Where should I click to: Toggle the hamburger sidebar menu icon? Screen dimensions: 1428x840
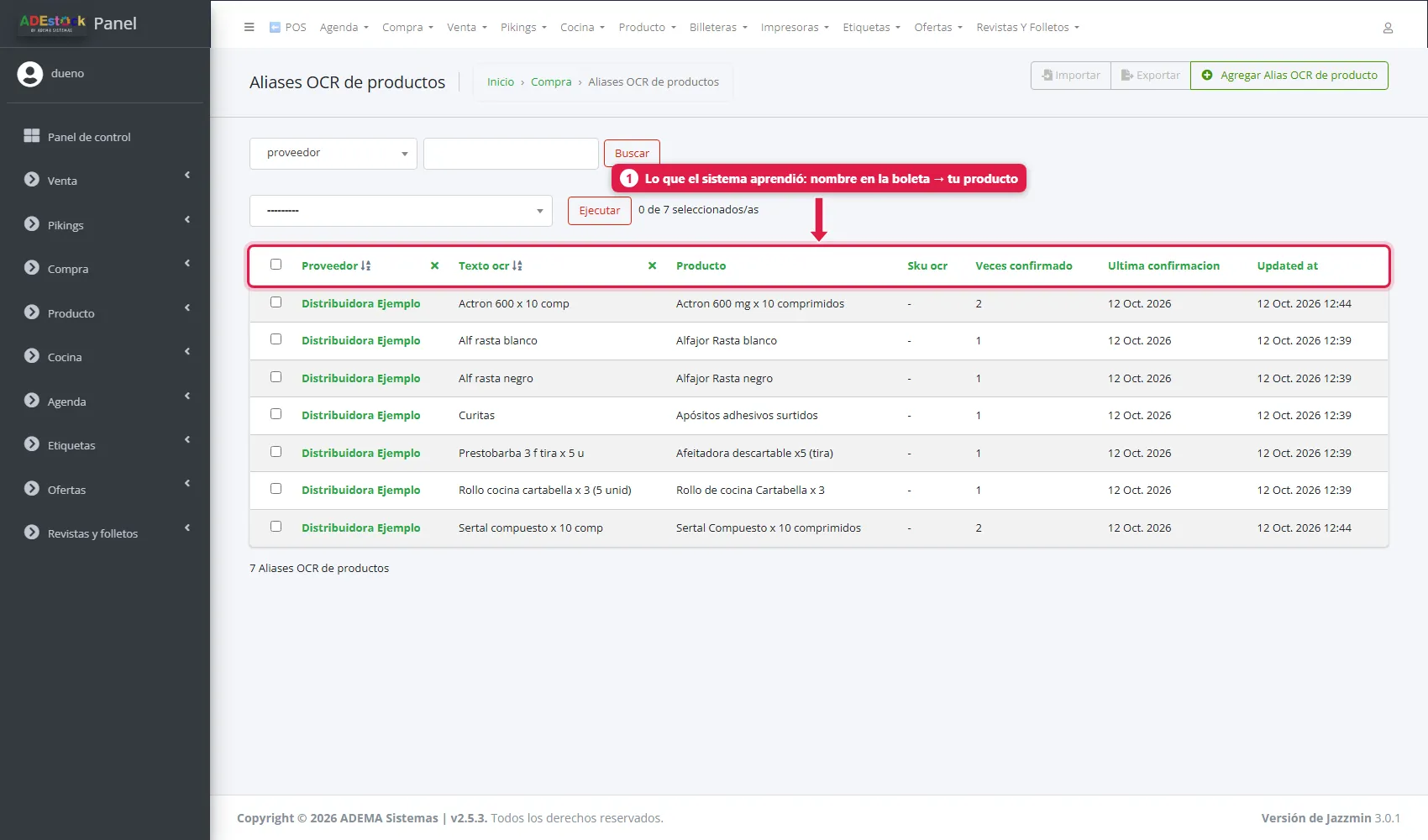coord(249,27)
